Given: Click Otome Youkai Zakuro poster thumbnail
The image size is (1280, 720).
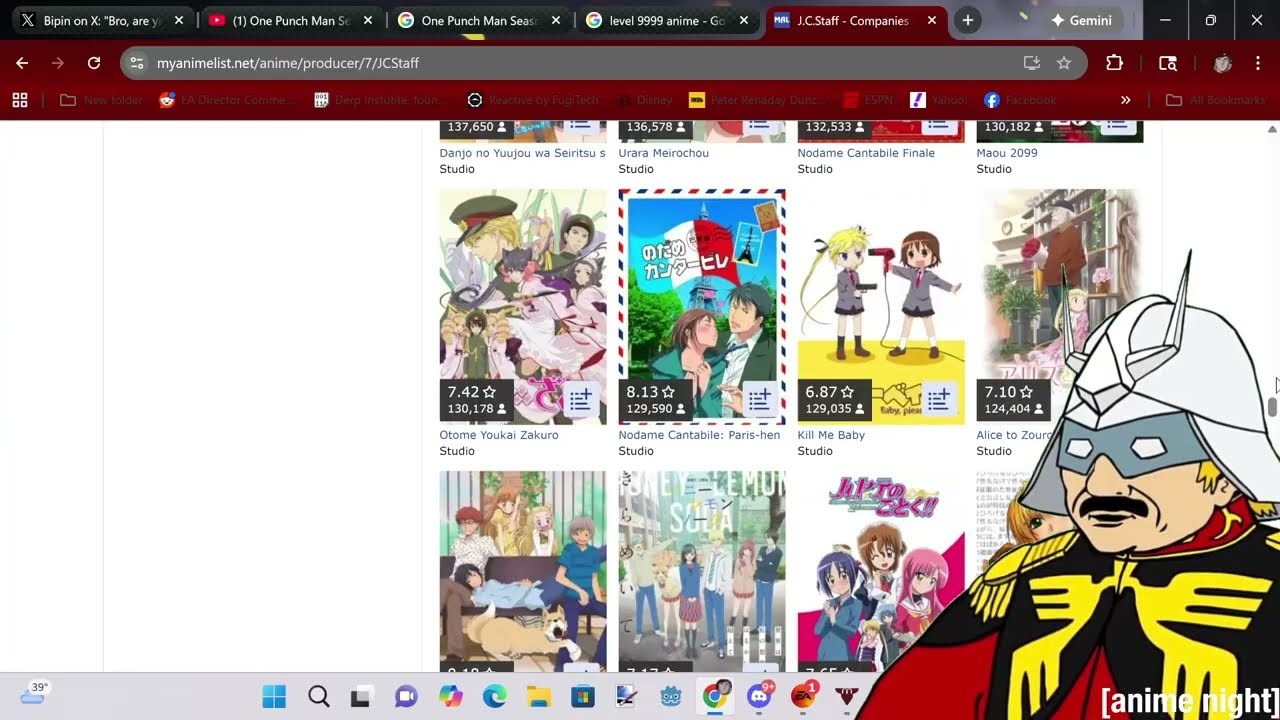Looking at the screenshot, I should pyautogui.click(x=523, y=306).
